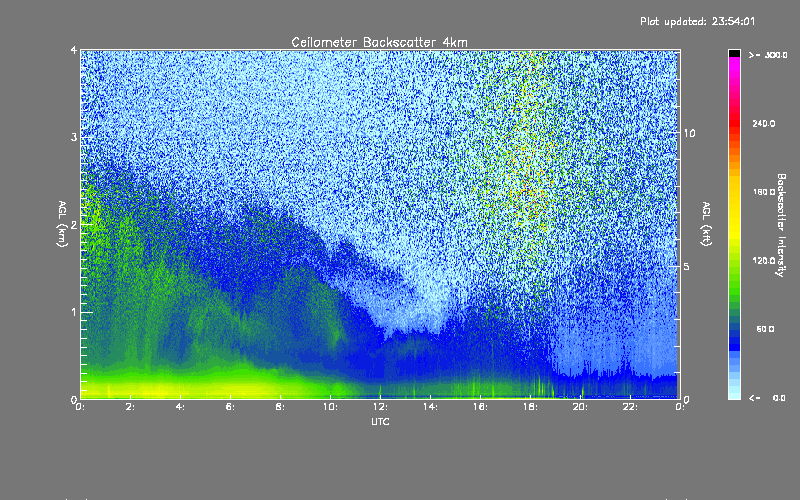Select the 3 tick on AGL (km) axis
The height and width of the screenshot is (500, 800).
[74, 137]
